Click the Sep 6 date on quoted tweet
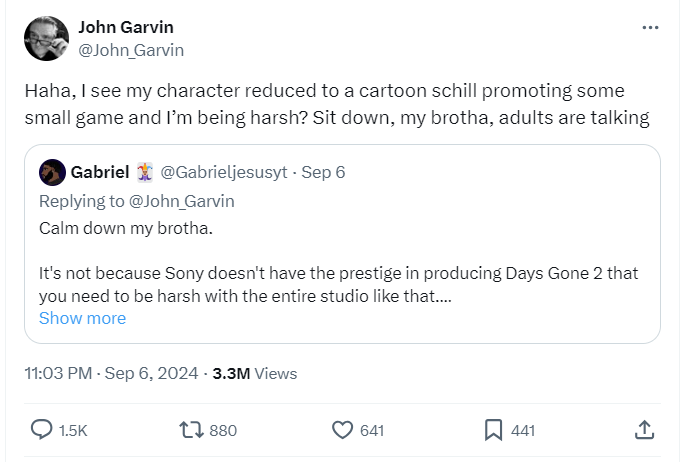Screen dimensions: 691x462 [322, 172]
